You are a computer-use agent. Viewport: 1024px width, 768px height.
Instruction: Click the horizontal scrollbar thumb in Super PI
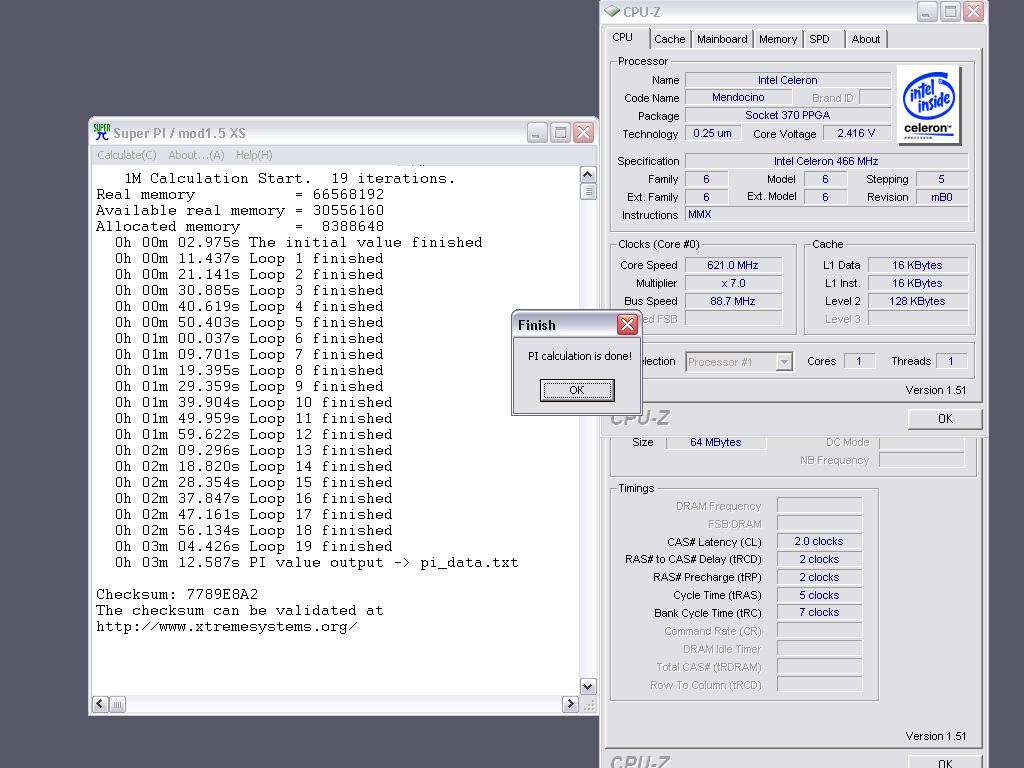click(x=117, y=705)
